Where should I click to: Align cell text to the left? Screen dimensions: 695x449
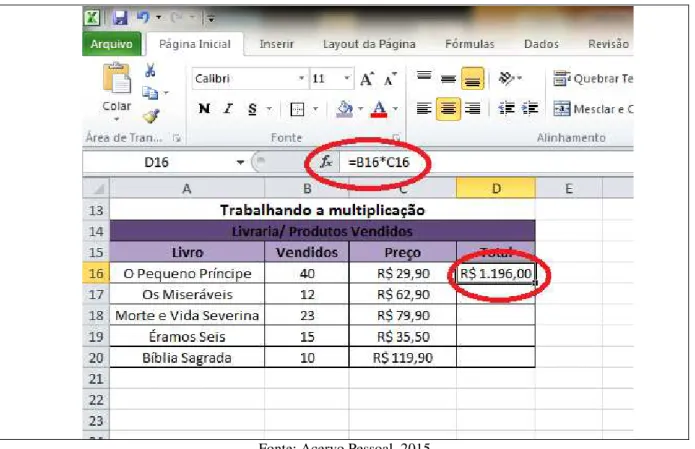424,109
